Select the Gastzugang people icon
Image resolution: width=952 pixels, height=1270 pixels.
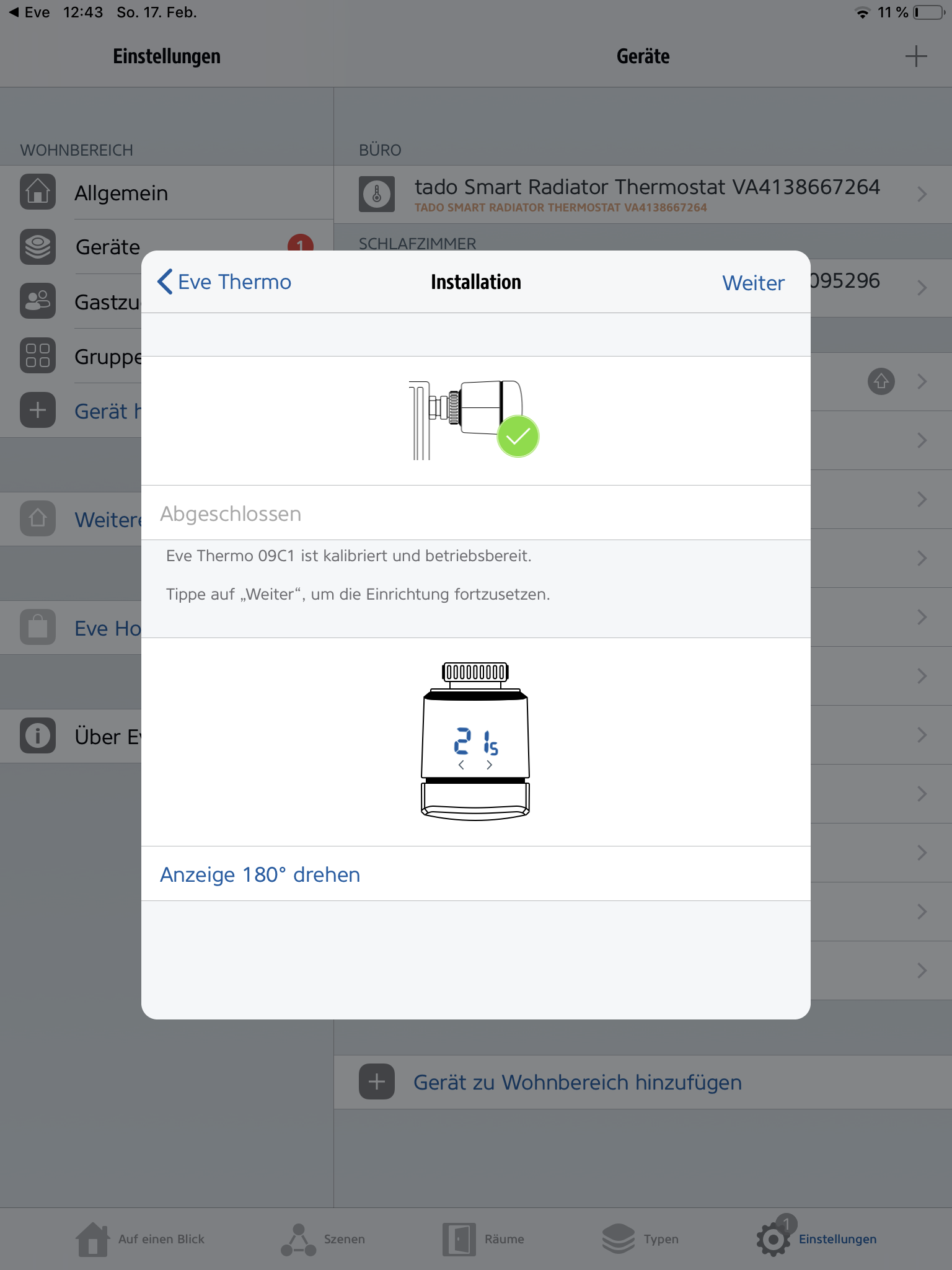[x=38, y=301]
